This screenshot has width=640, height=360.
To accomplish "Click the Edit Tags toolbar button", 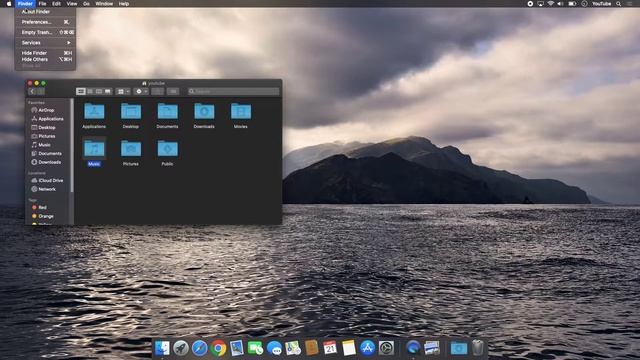I will (173, 91).
